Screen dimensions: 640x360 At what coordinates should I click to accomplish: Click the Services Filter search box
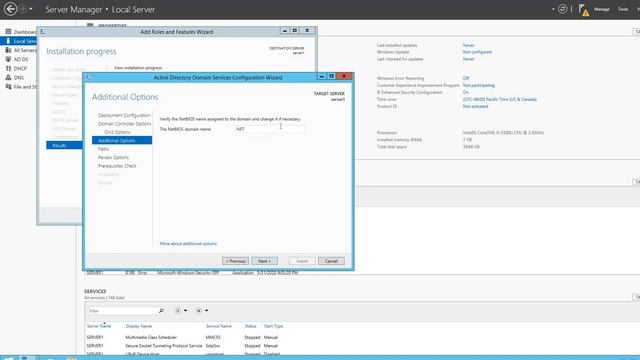coord(122,311)
